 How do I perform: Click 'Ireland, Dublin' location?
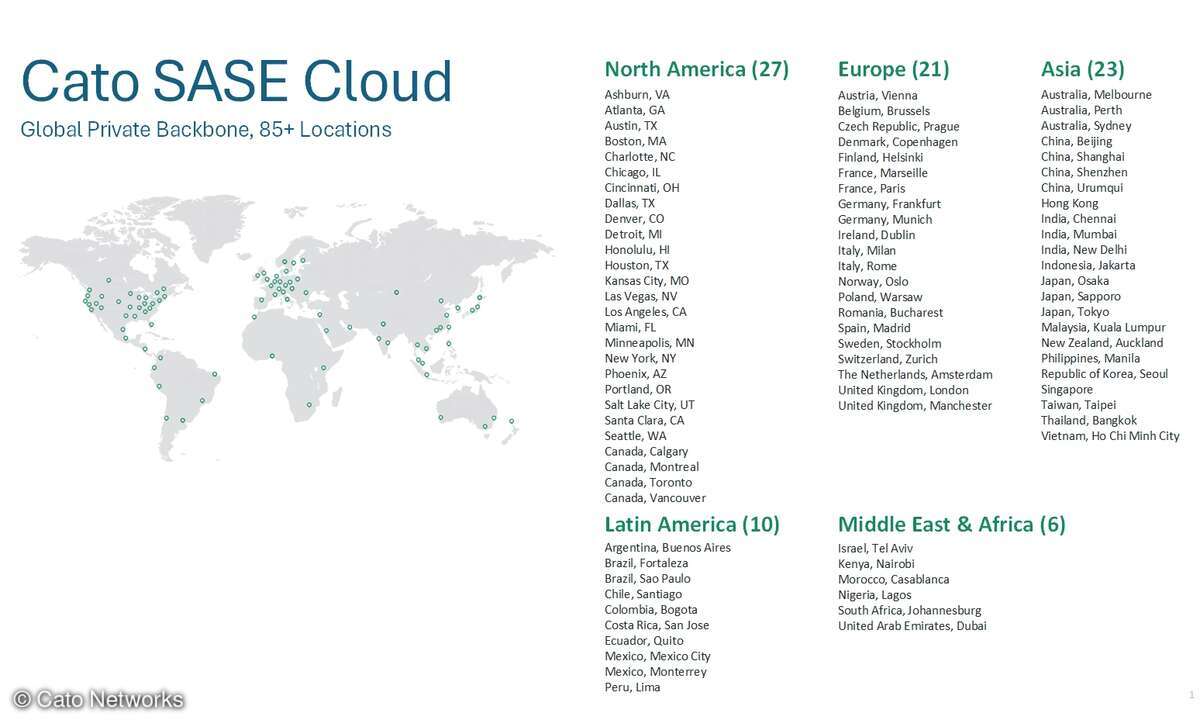click(x=877, y=235)
